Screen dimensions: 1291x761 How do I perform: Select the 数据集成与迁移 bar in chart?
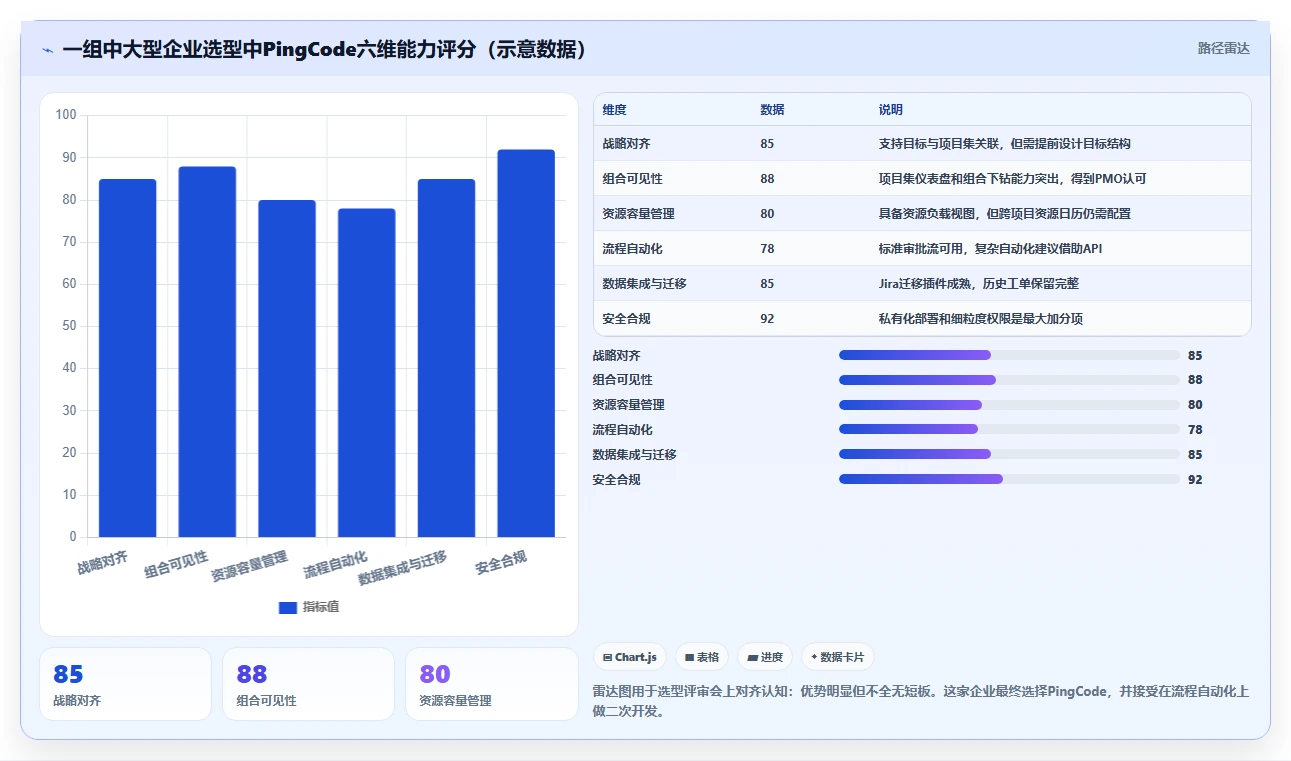pos(446,358)
